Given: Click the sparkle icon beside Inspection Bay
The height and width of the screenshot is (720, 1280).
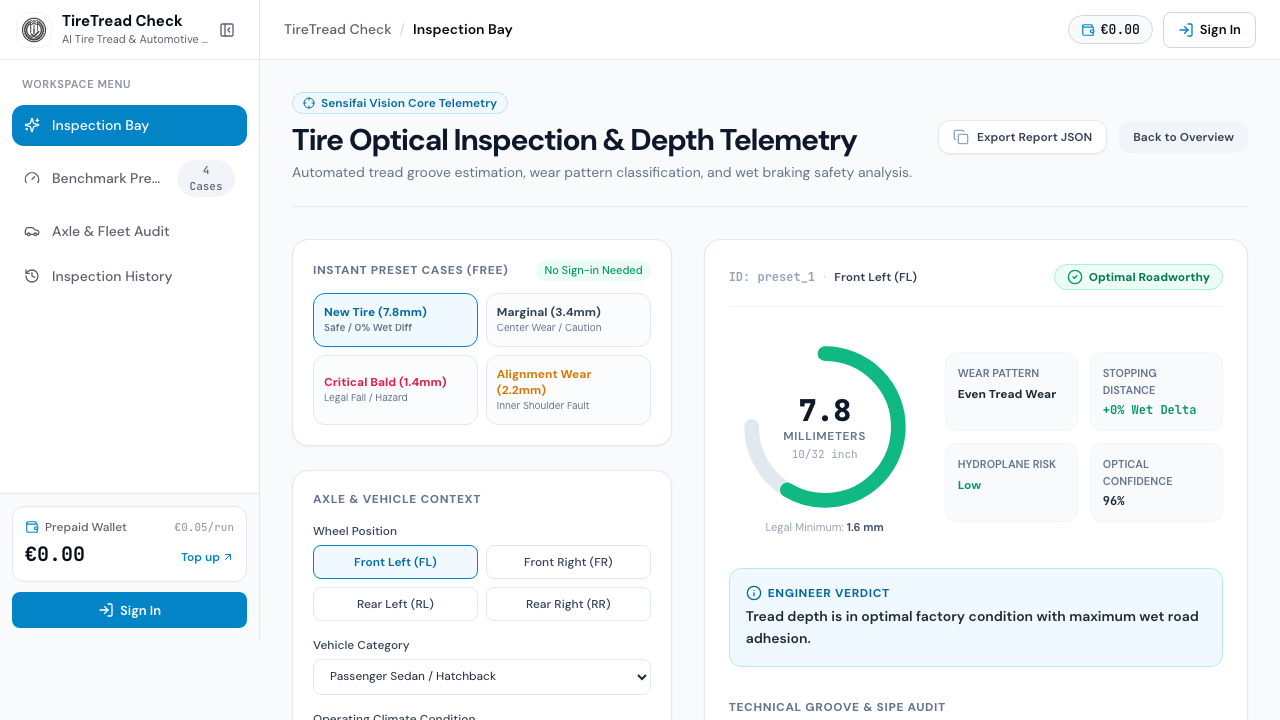Looking at the screenshot, I should (32, 125).
